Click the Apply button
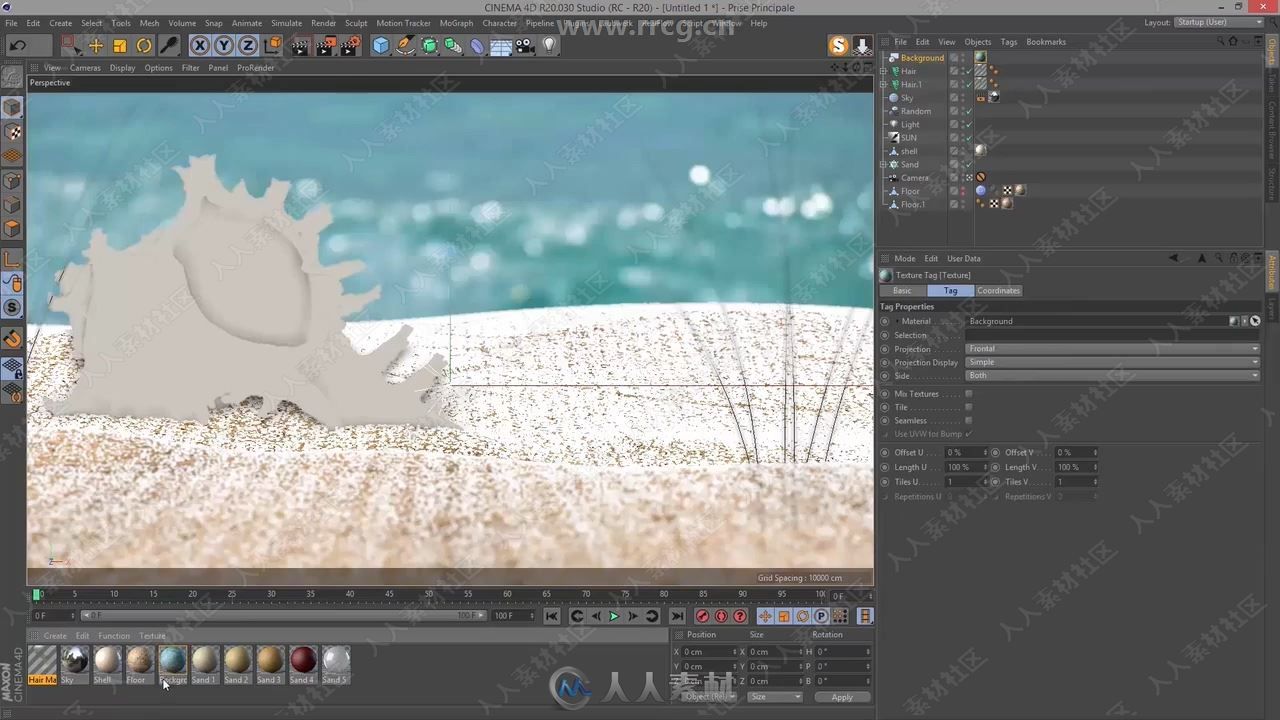 click(x=842, y=697)
